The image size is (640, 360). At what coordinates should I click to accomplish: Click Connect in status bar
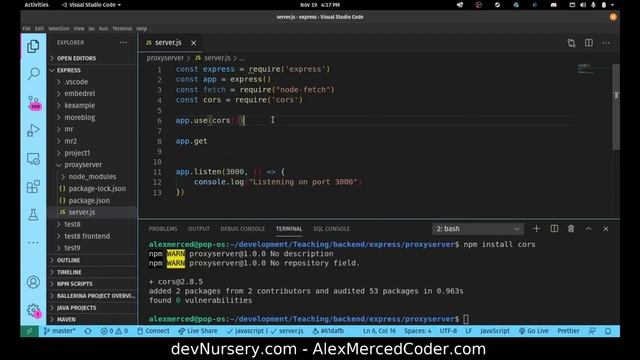pos(153,331)
